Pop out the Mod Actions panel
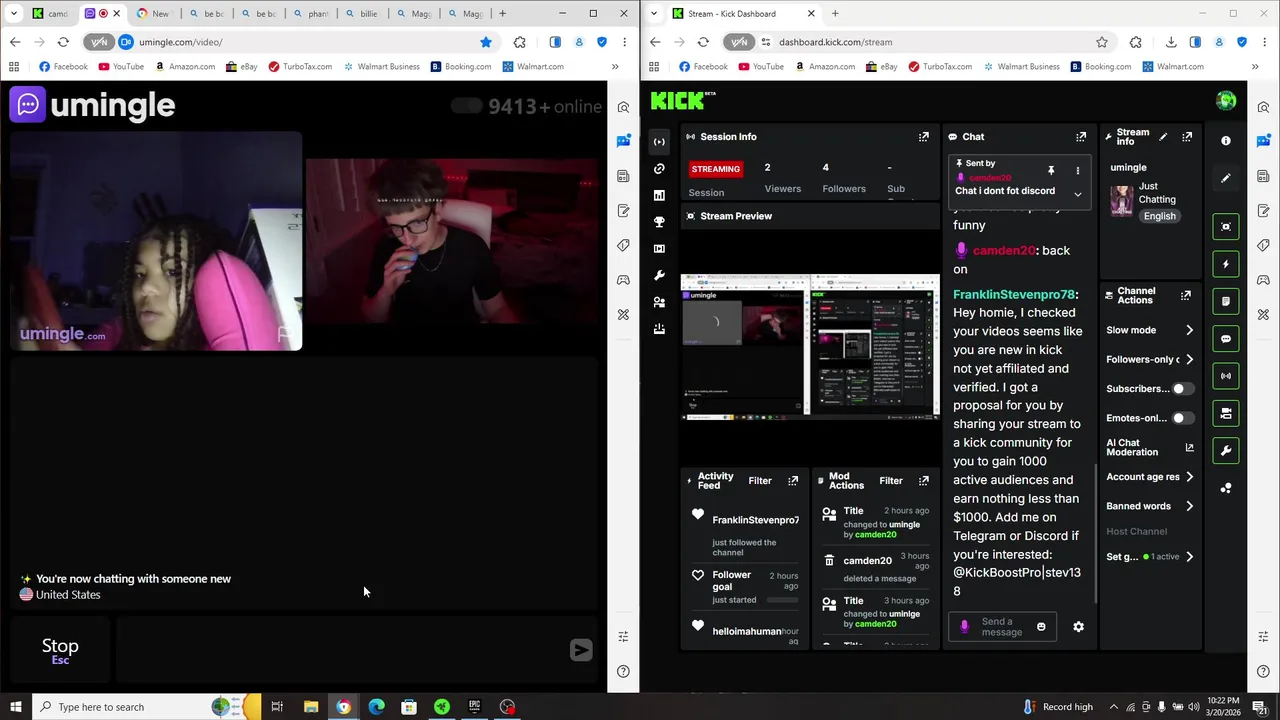This screenshot has width=1280, height=720. pyautogui.click(x=924, y=481)
